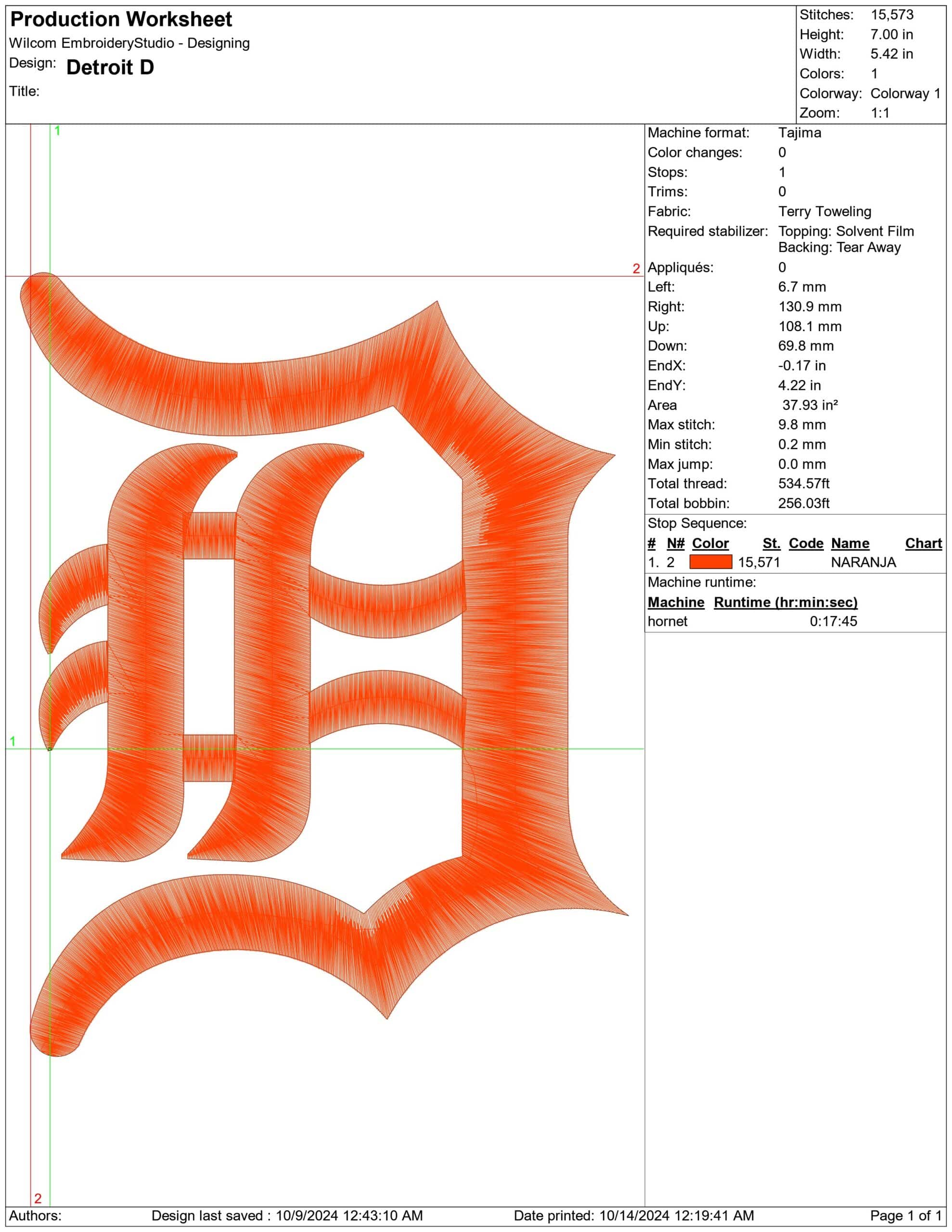This screenshot has height=1232, width=952.
Task: Select the Left value '6.7 mm'
Action: [x=802, y=287]
